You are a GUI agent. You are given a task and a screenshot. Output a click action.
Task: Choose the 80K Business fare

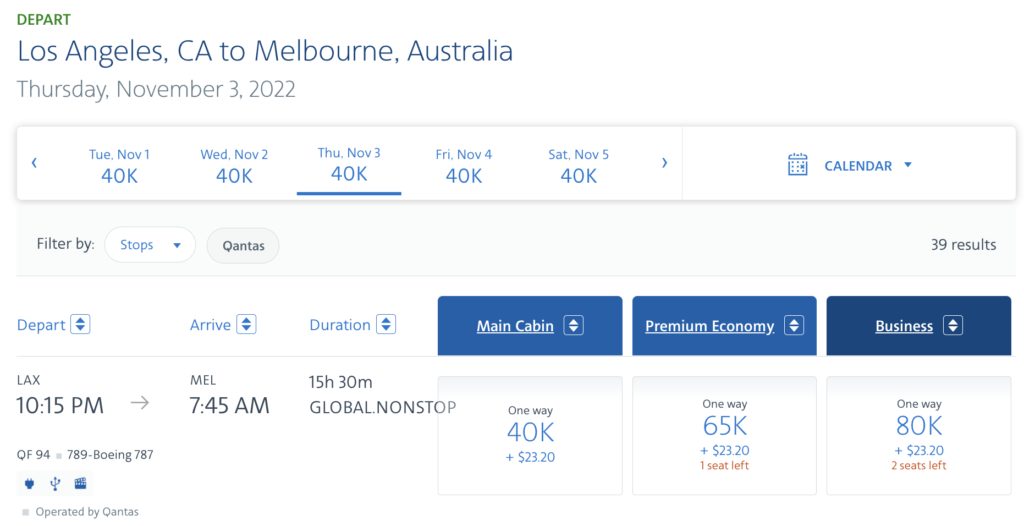pyautogui.click(x=919, y=435)
